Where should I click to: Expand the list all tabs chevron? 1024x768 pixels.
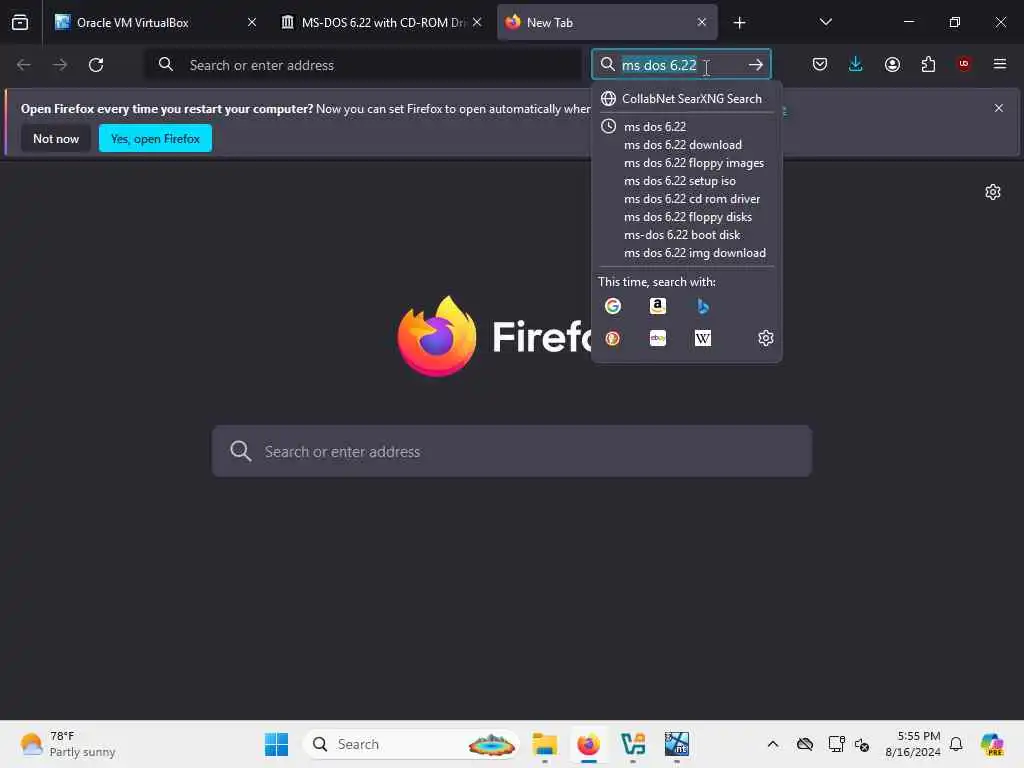pyautogui.click(x=825, y=22)
